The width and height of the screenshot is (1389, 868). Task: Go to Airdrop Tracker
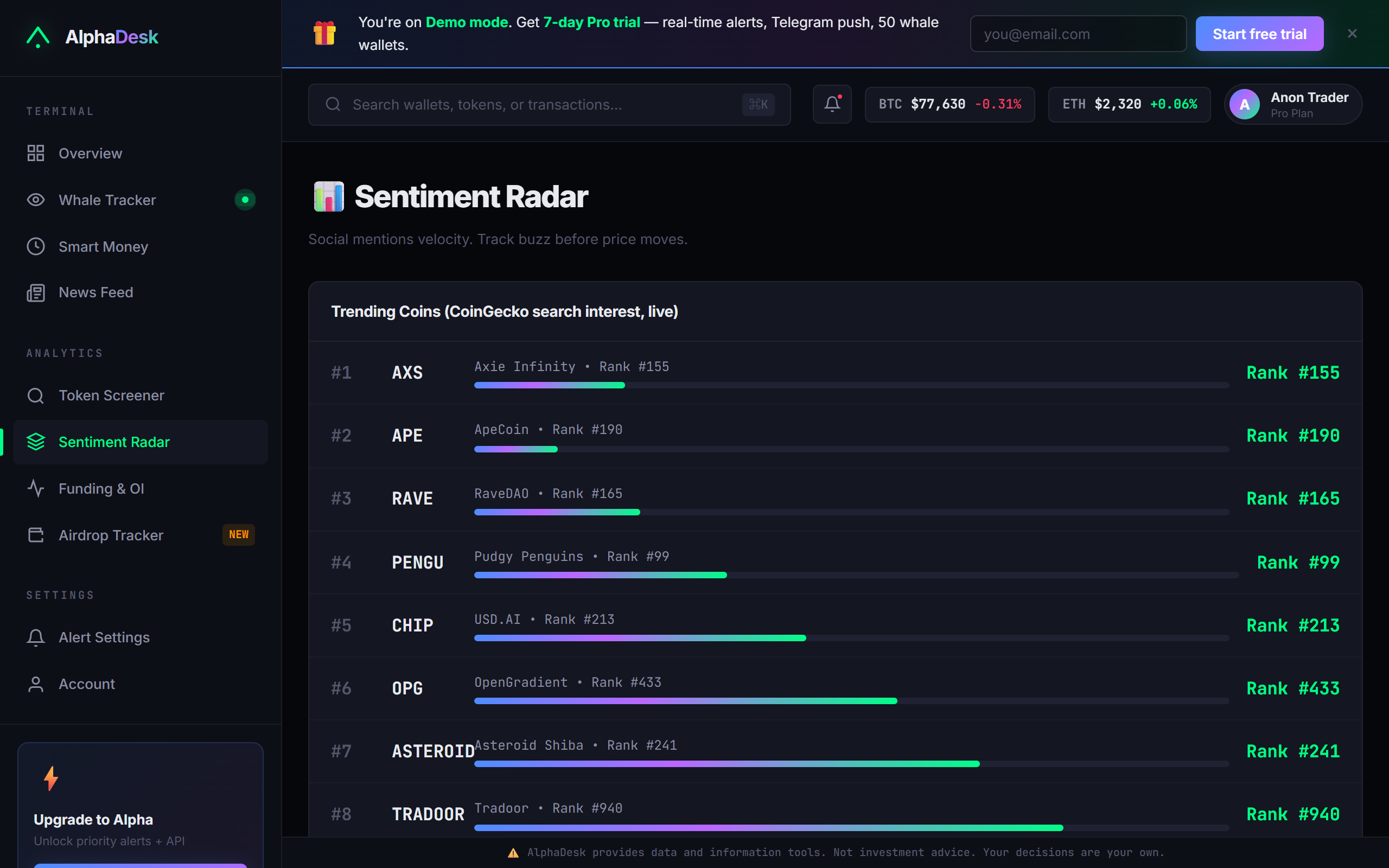(x=141, y=535)
